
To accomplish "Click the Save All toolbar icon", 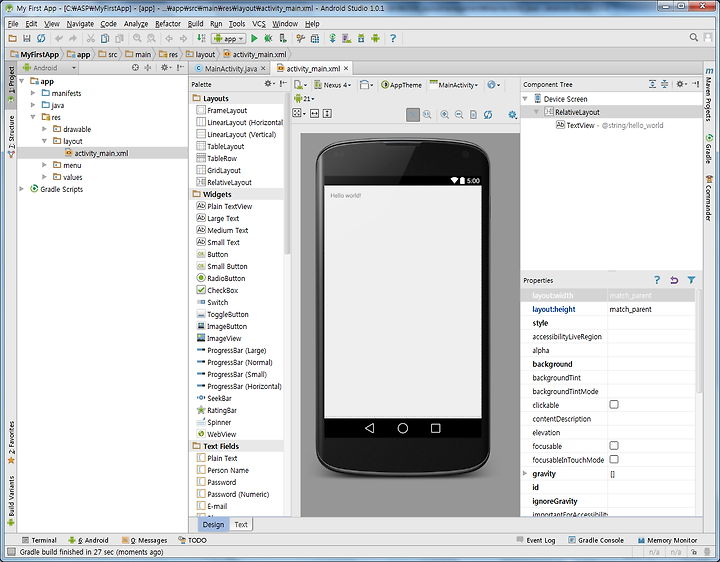I will tap(27, 39).
